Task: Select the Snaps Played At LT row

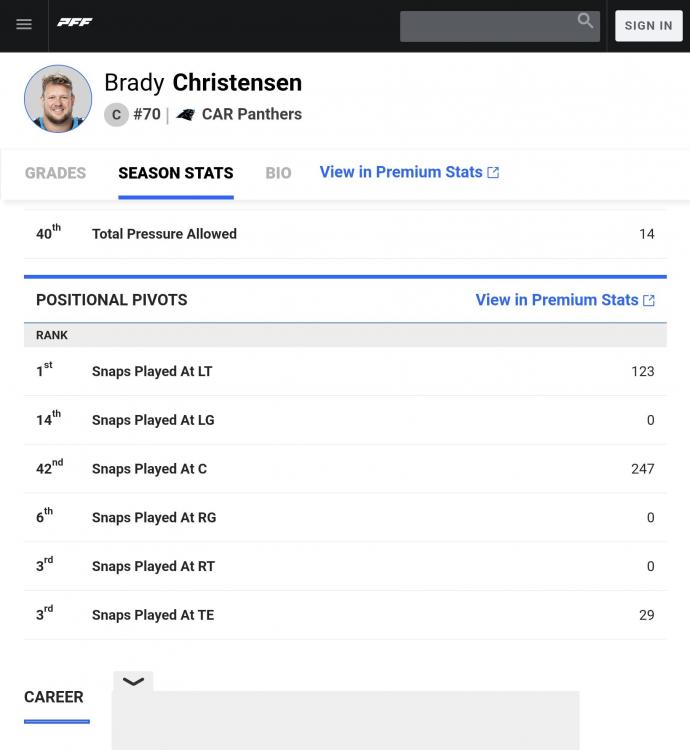Action: click(345, 371)
